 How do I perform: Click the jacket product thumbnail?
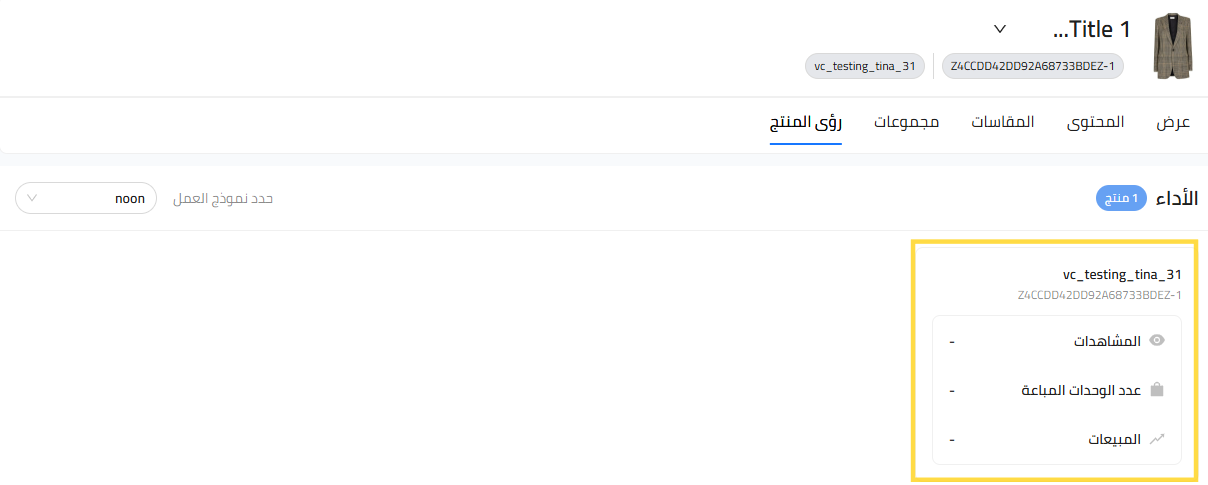click(1172, 46)
